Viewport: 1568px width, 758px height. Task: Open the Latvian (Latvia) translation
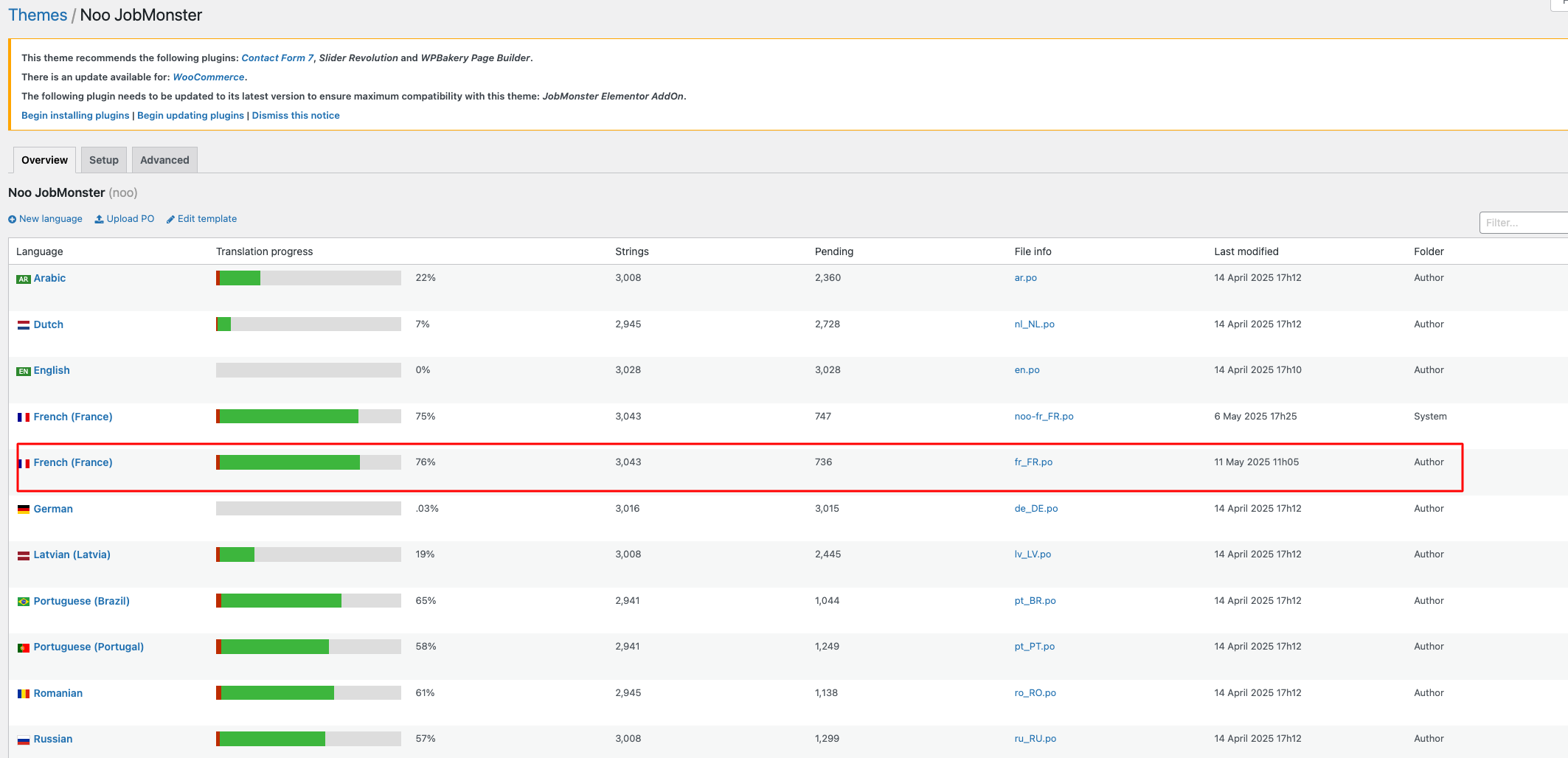tap(72, 554)
